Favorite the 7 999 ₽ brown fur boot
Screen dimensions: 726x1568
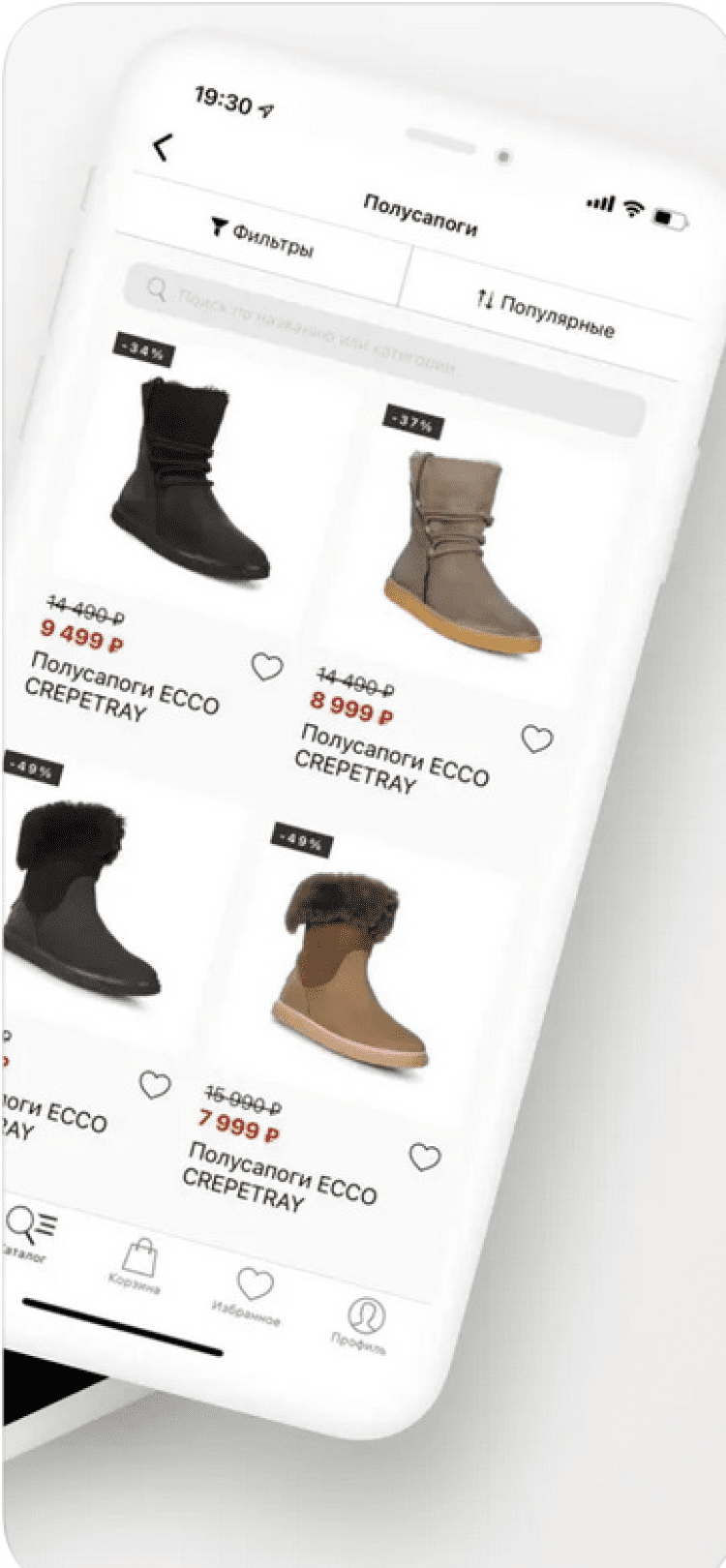(x=424, y=1157)
